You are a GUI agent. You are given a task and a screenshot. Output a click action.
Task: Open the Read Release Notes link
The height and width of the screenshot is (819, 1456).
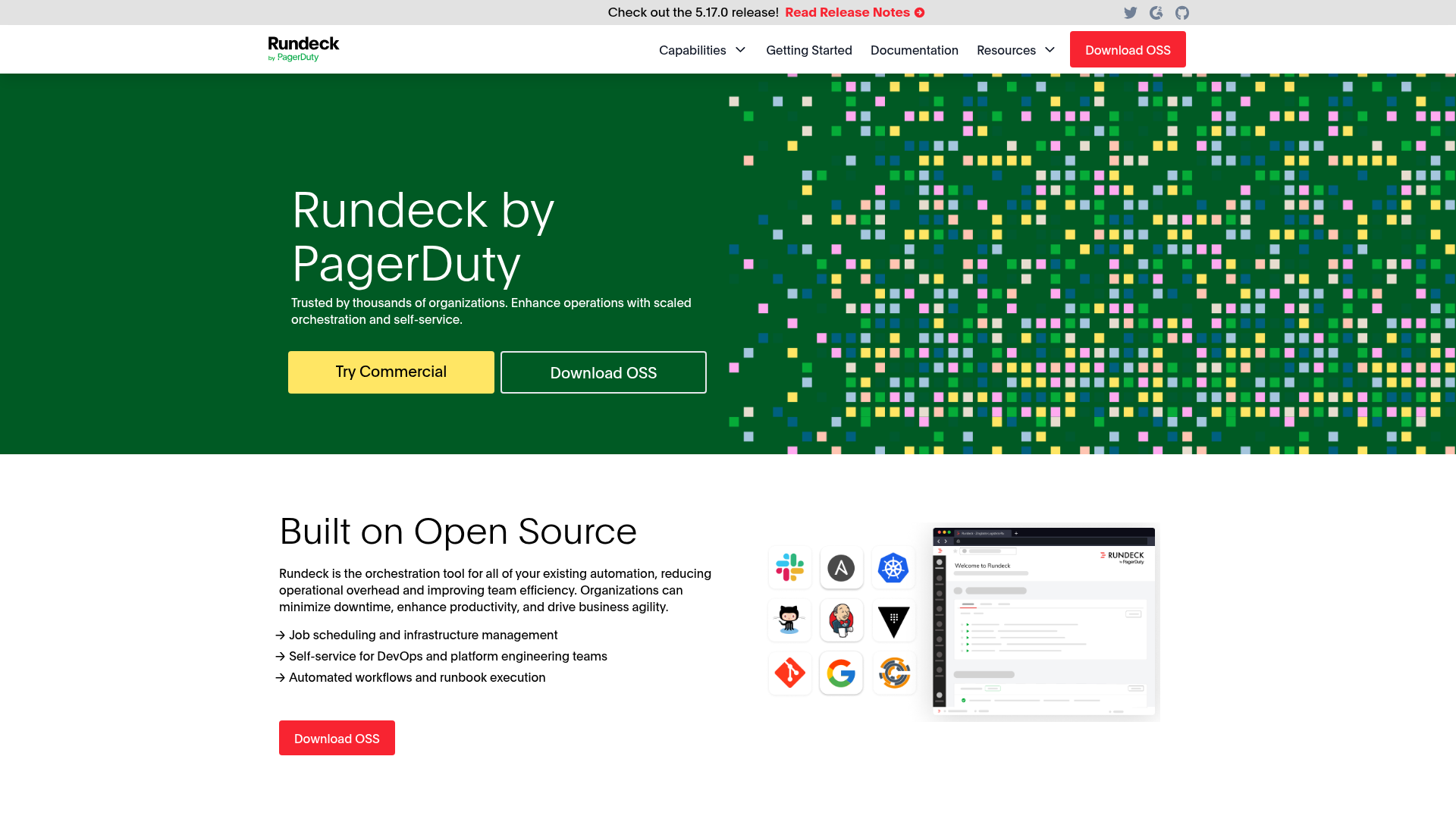(x=854, y=12)
